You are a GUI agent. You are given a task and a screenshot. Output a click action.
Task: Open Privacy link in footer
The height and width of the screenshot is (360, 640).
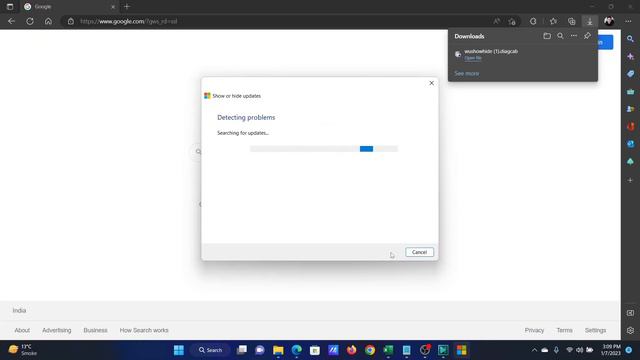(x=534, y=330)
